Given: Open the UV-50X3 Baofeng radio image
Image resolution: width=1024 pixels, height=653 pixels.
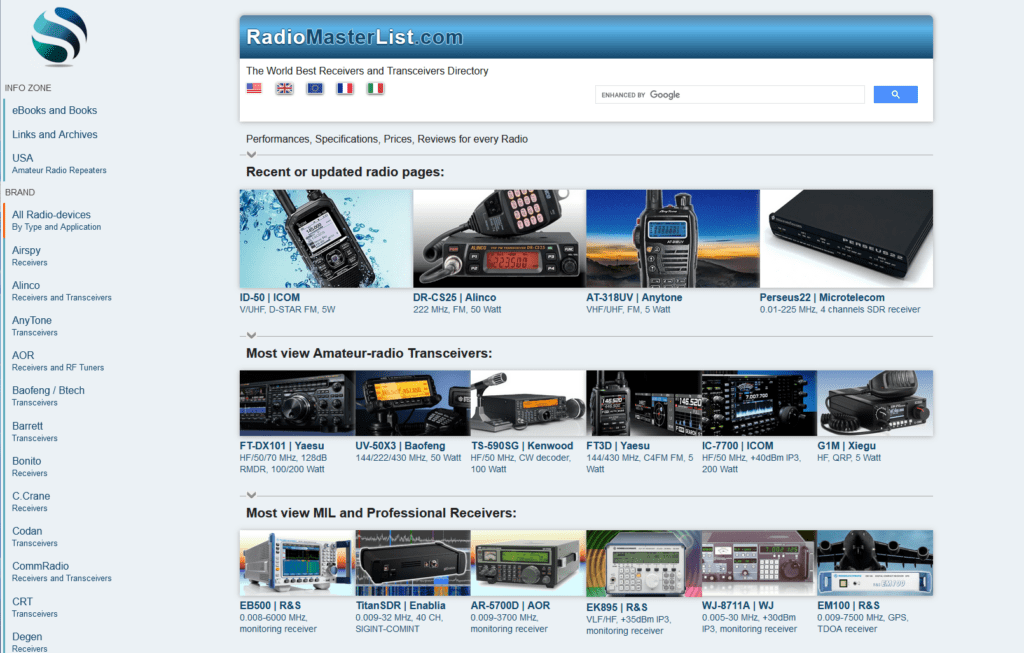Looking at the screenshot, I should tap(413, 403).
